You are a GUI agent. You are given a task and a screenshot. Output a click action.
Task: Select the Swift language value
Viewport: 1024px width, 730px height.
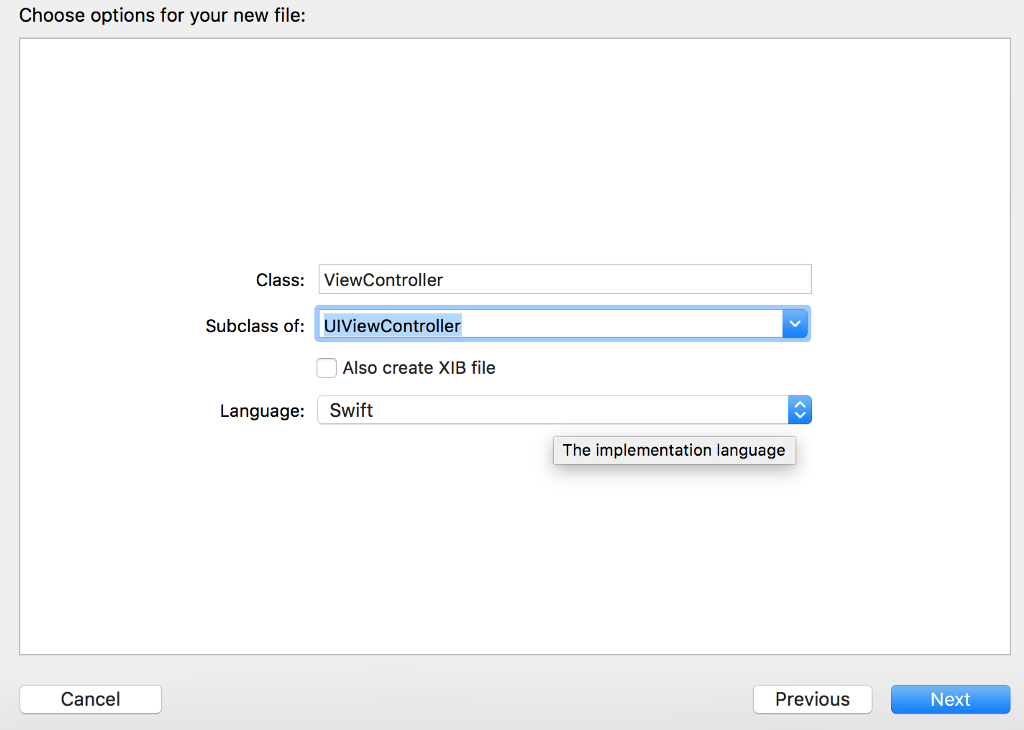tap(351, 410)
